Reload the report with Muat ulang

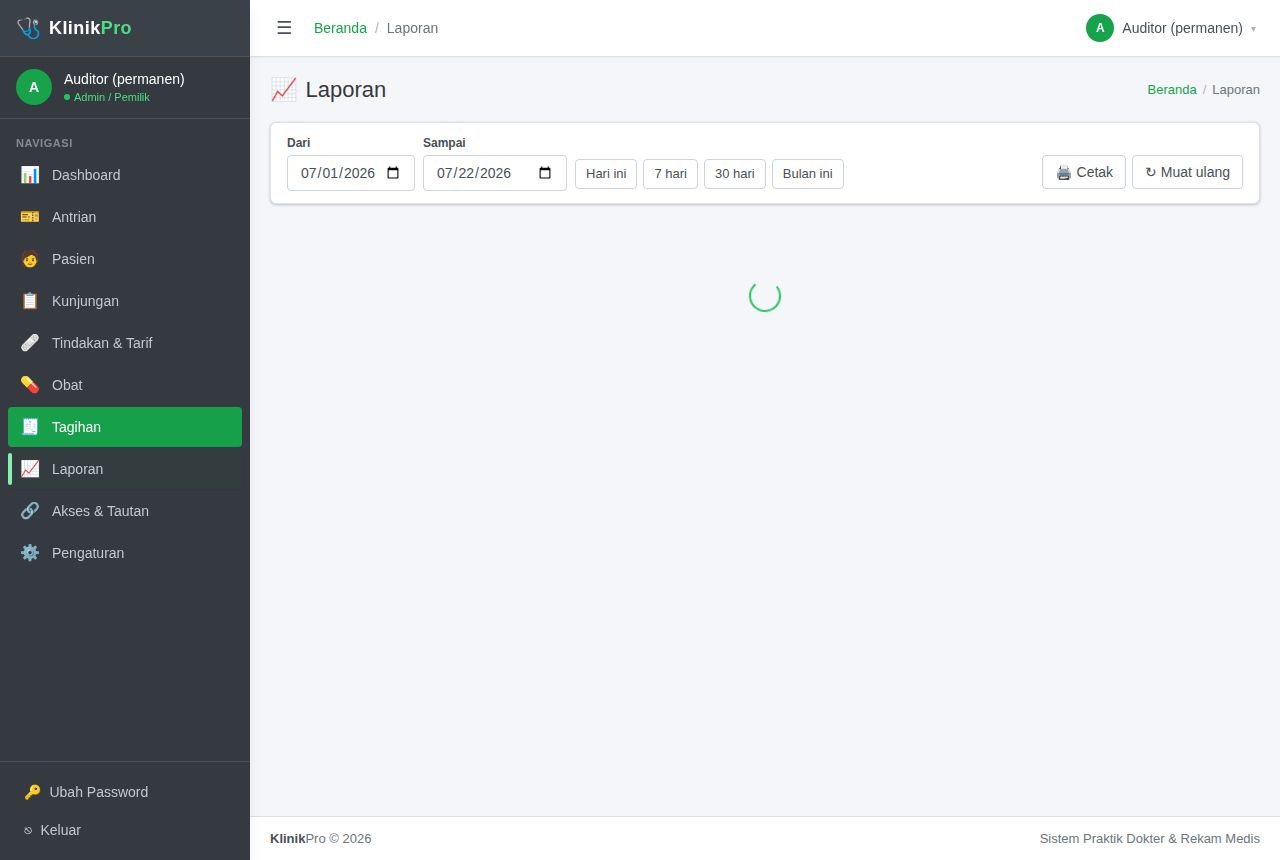[1187, 172]
